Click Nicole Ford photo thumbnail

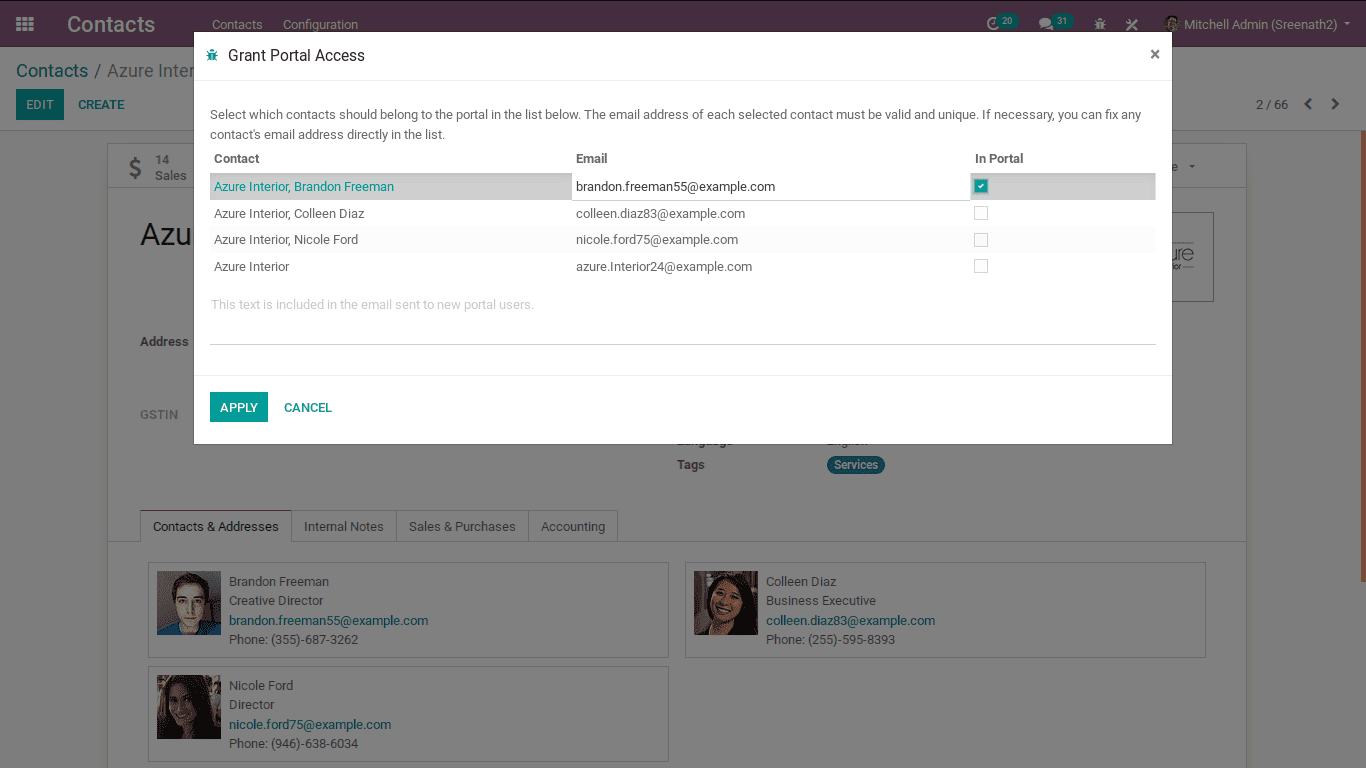pos(189,707)
